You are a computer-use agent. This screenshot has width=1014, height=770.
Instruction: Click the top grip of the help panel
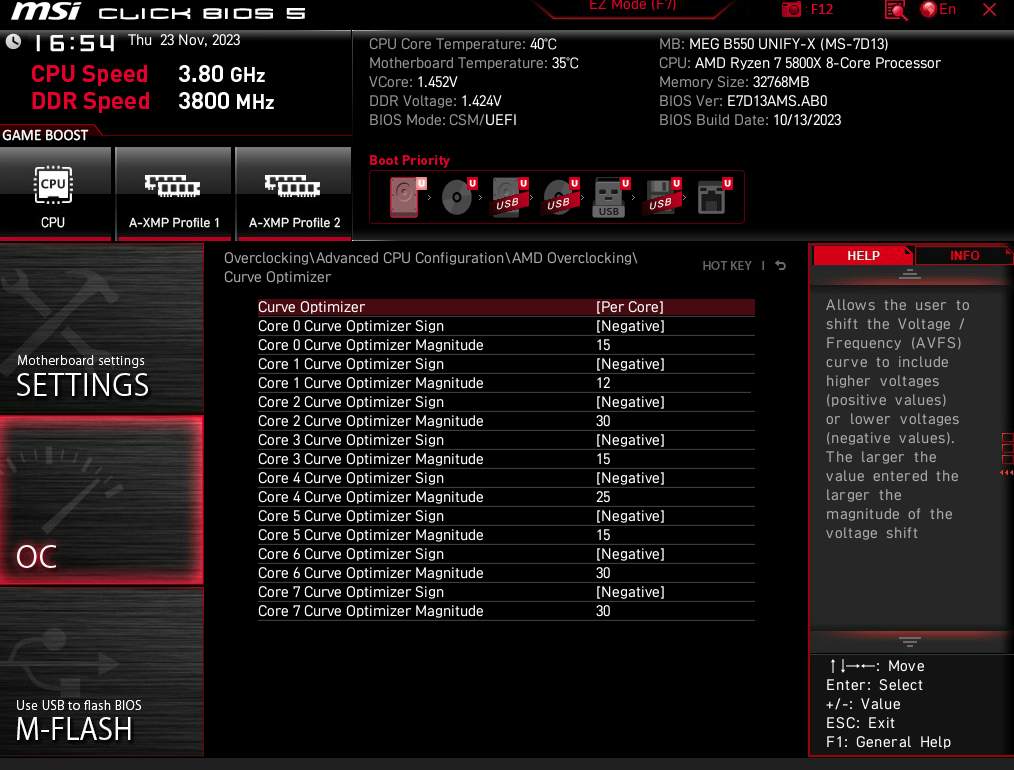[910, 275]
